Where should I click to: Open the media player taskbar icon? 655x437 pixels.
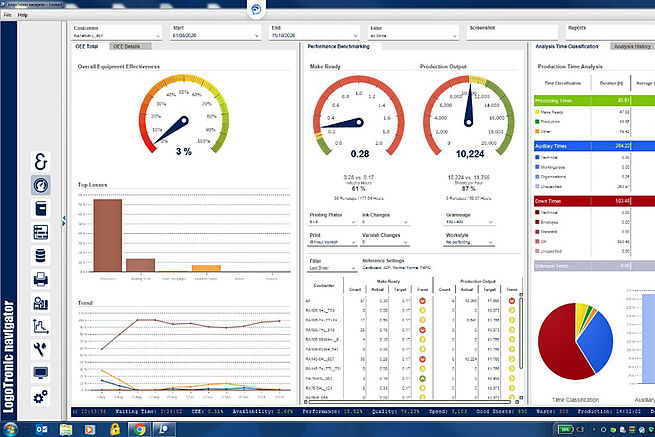[90, 429]
